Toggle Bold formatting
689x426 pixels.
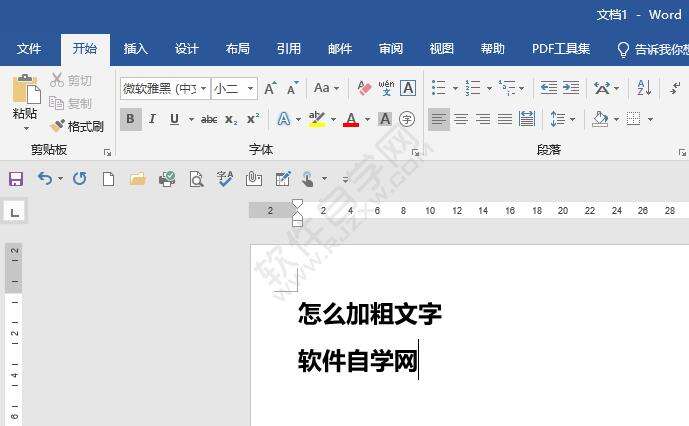[x=131, y=119]
